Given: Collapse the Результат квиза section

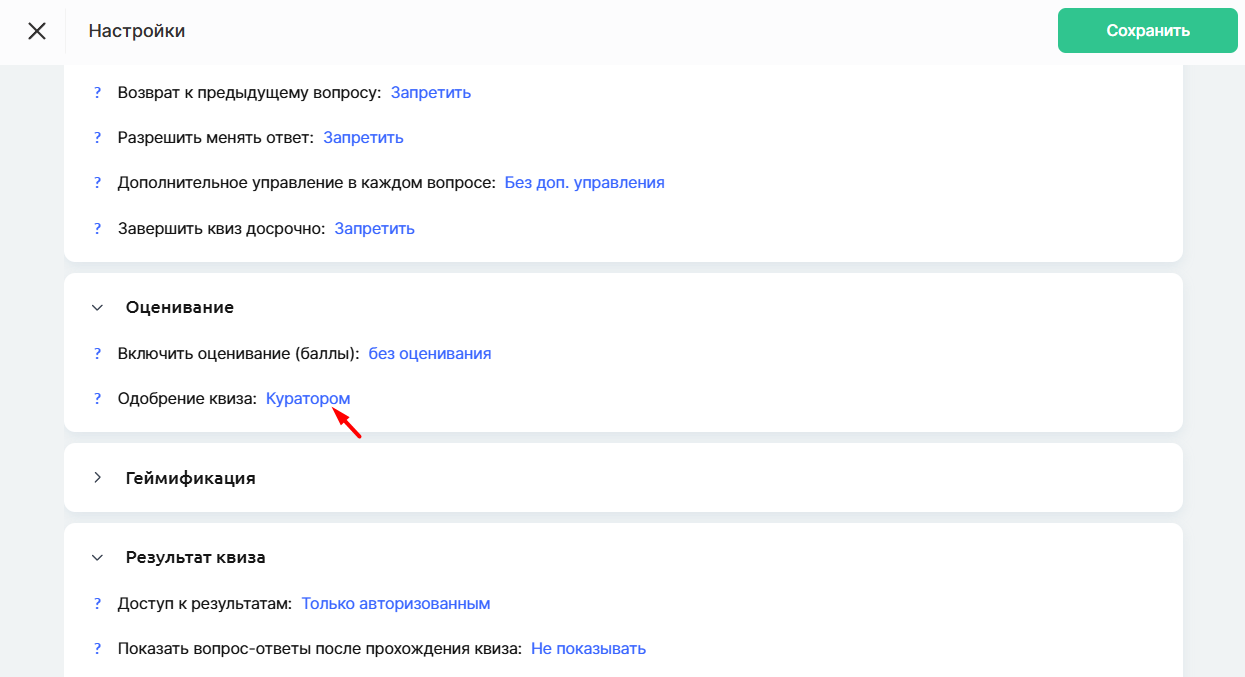Looking at the screenshot, I should pos(97,558).
